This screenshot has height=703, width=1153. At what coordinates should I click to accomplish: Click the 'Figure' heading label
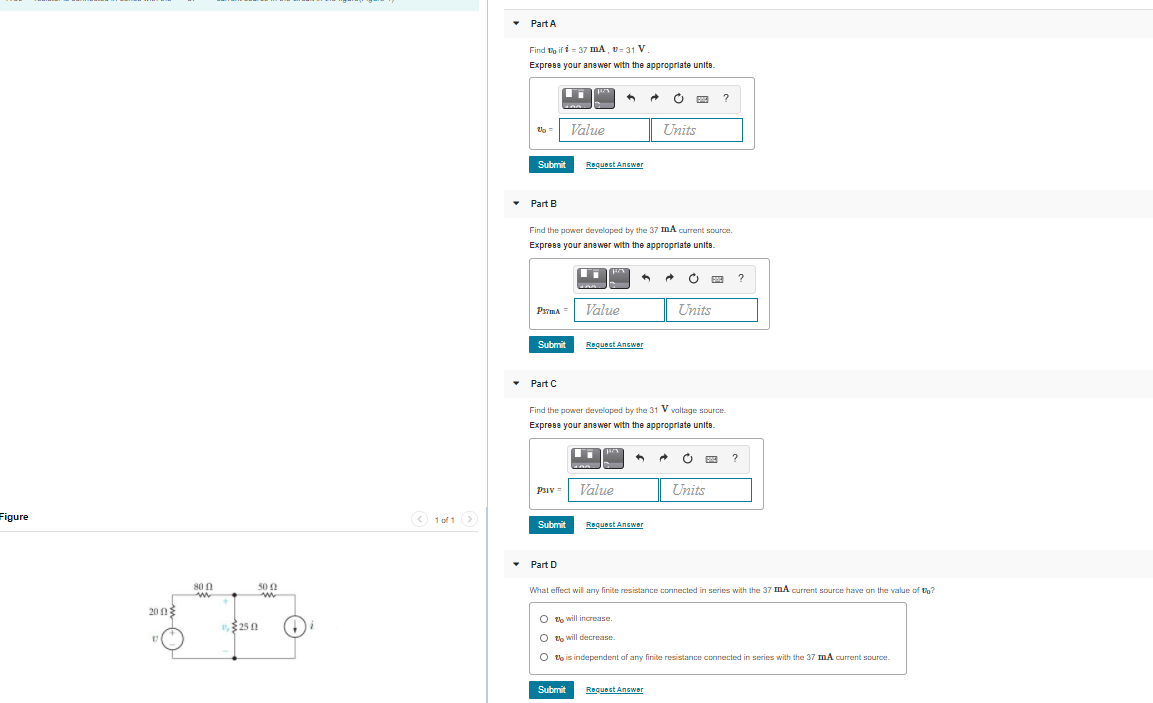pyautogui.click(x=14, y=517)
